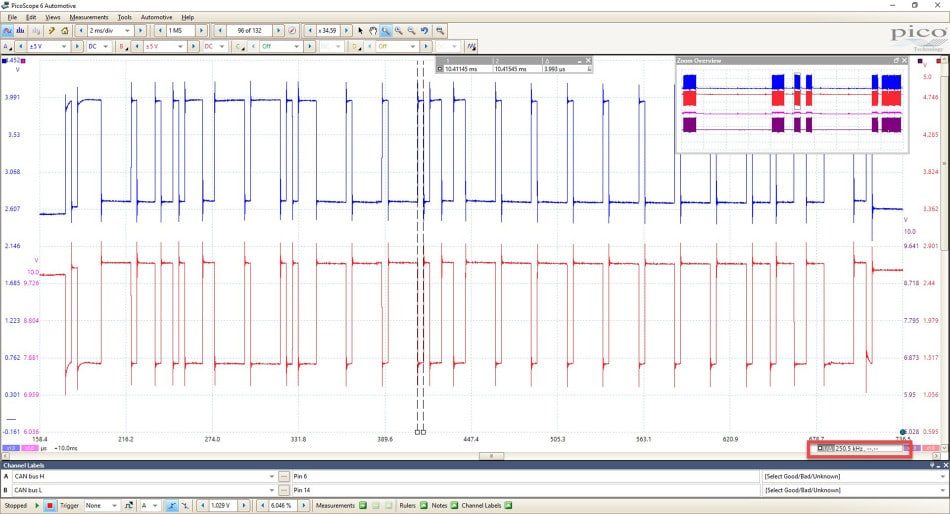950x514 pixels.
Task: Activate the zoom window magnifier tool
Action: coord(385,30)
